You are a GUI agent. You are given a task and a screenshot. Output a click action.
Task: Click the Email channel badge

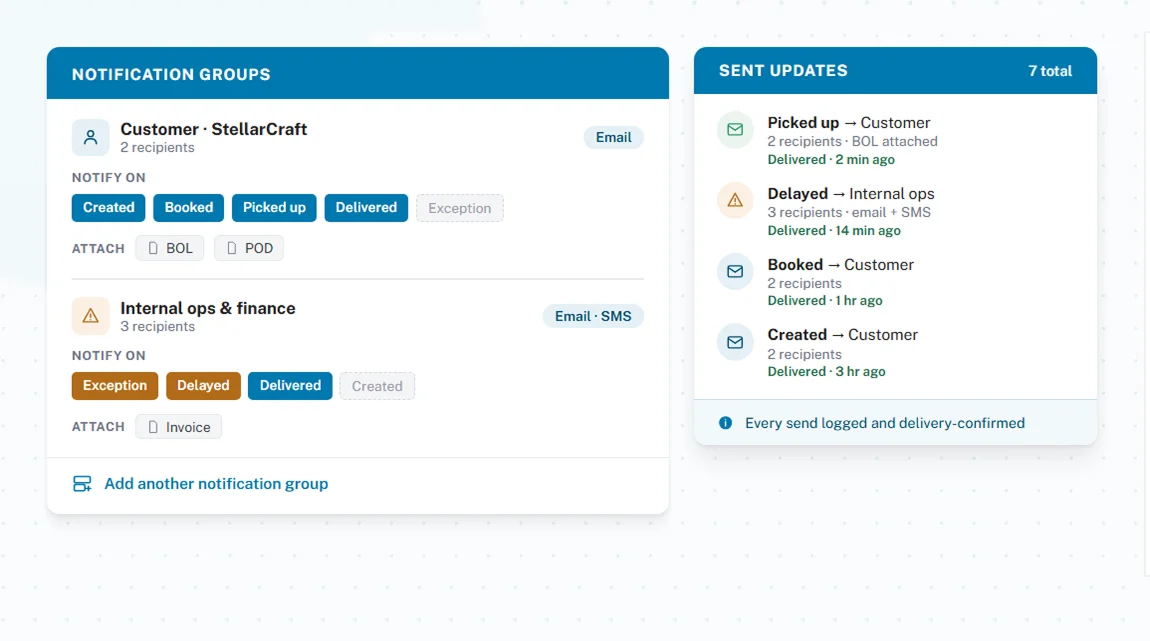point(613,137)
